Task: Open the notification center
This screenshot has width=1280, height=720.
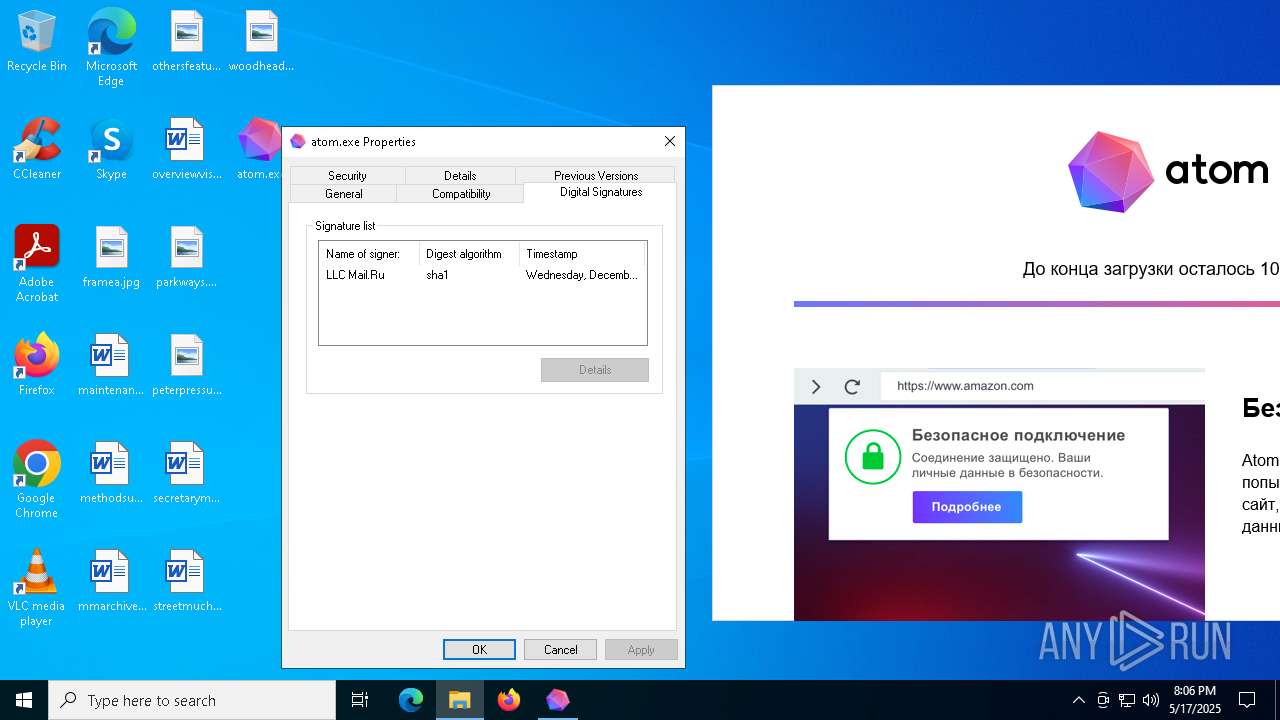Action: point(1247,700)
